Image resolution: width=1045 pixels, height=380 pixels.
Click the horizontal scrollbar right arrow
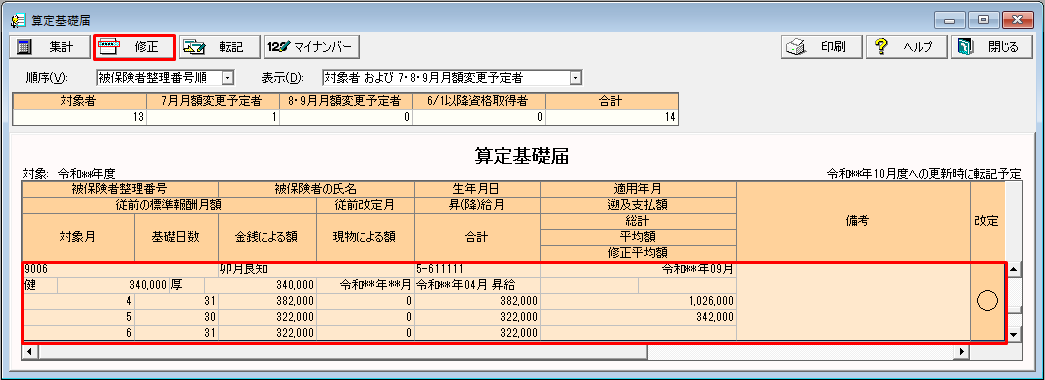tap(961, 351)
